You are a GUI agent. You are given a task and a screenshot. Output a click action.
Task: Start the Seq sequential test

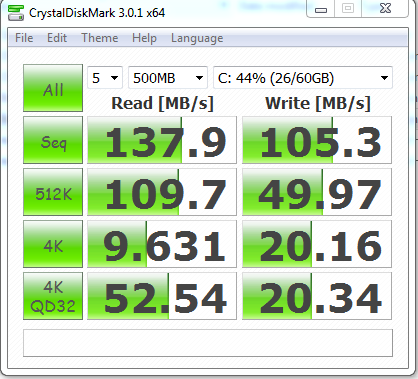pyautogui.click(x=53, y=140)
